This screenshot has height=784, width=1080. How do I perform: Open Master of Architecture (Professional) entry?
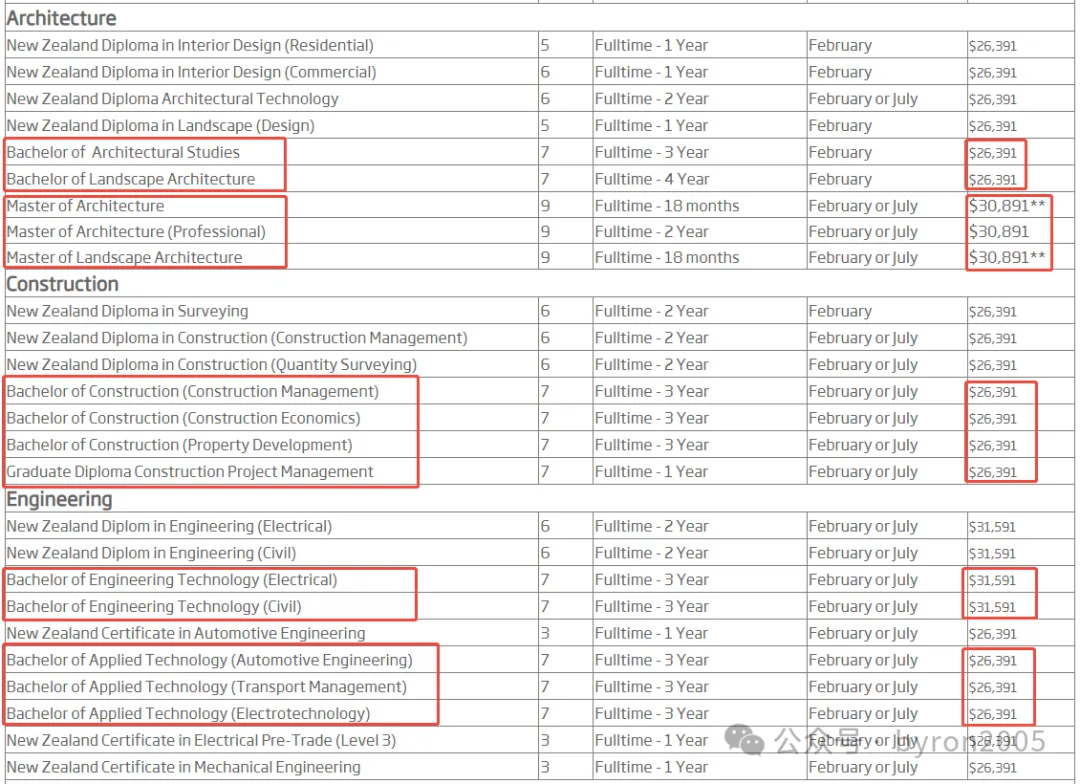tap(136, 231)
